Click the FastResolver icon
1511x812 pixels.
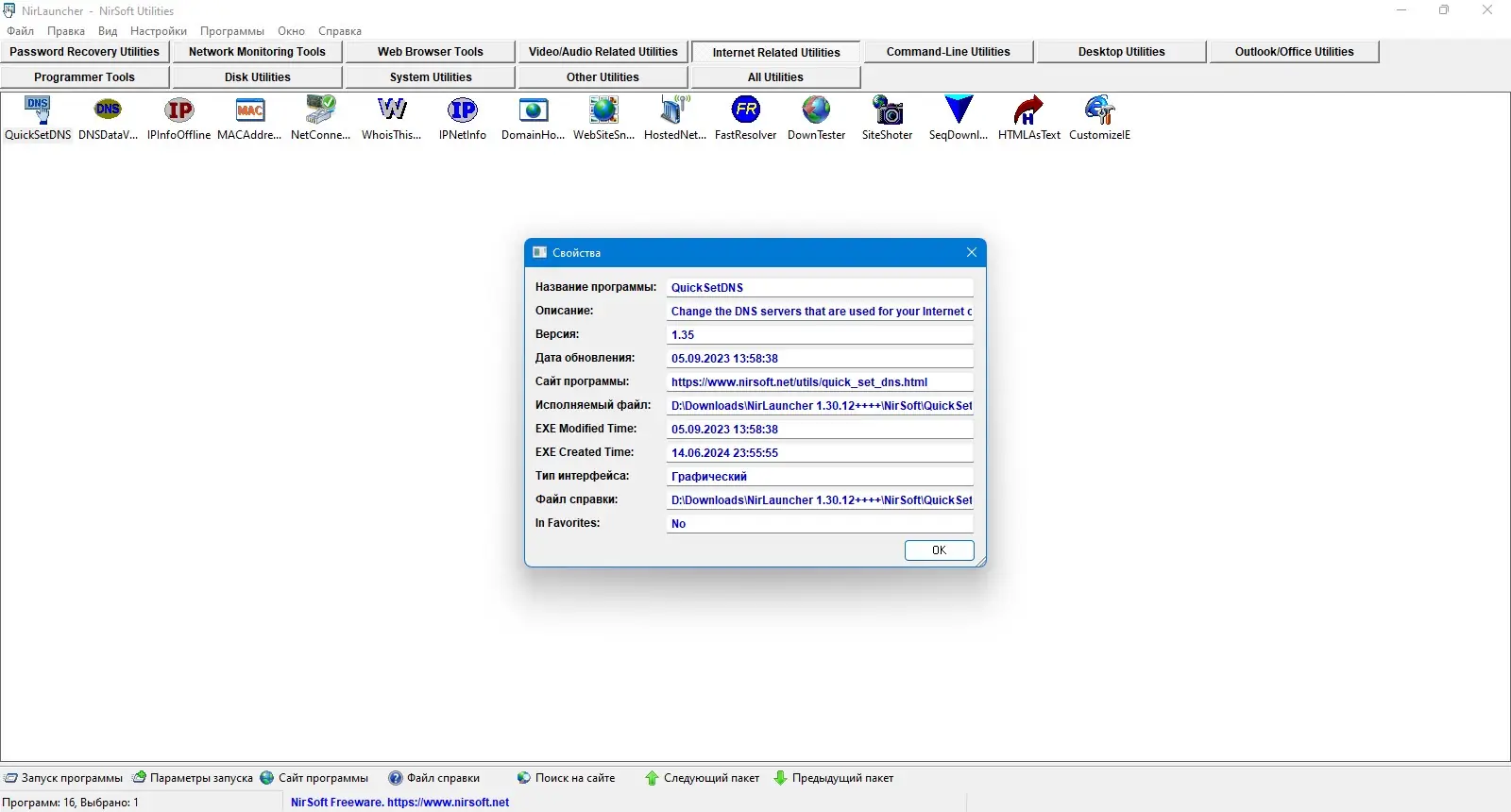746,110
